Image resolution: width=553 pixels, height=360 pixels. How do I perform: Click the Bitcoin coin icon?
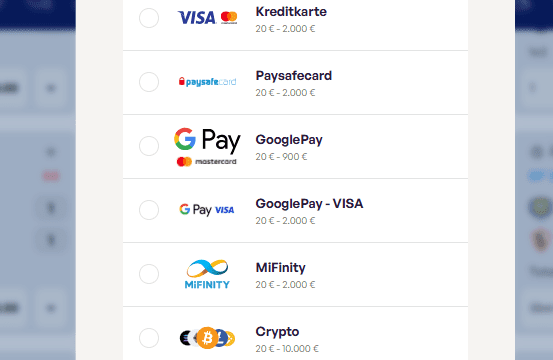pyautogui.click(x=207, y=338)
